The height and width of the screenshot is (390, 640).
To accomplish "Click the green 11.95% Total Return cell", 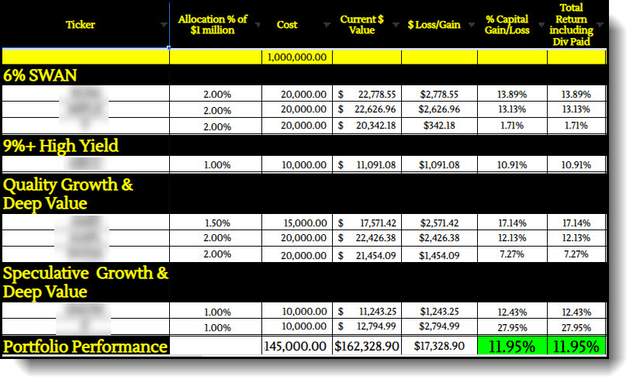I will 576,346.
